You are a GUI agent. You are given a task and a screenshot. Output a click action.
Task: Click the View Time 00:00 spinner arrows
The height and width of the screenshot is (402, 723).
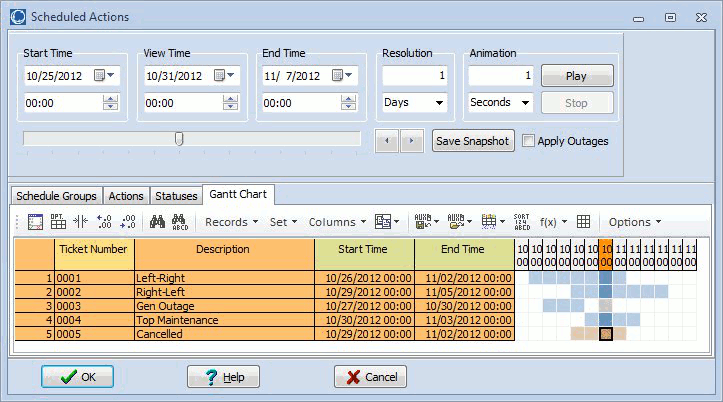[x=230, y=102]
